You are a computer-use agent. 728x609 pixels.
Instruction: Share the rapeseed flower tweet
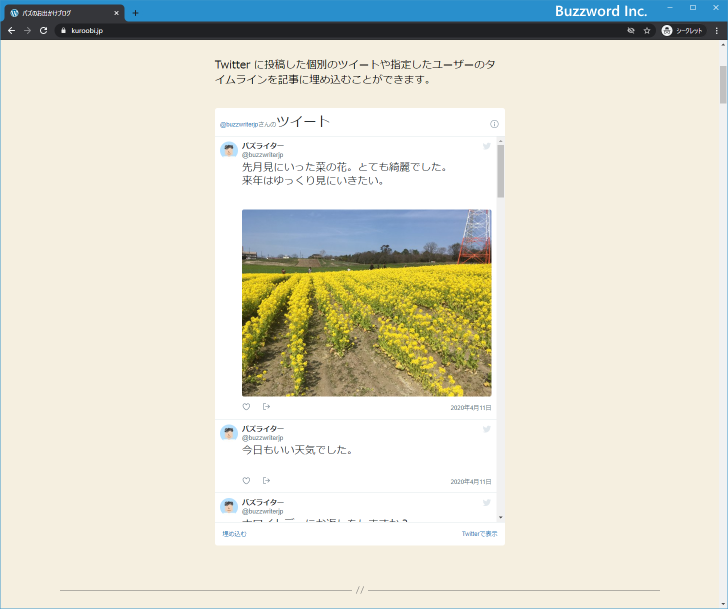[266, 407]
